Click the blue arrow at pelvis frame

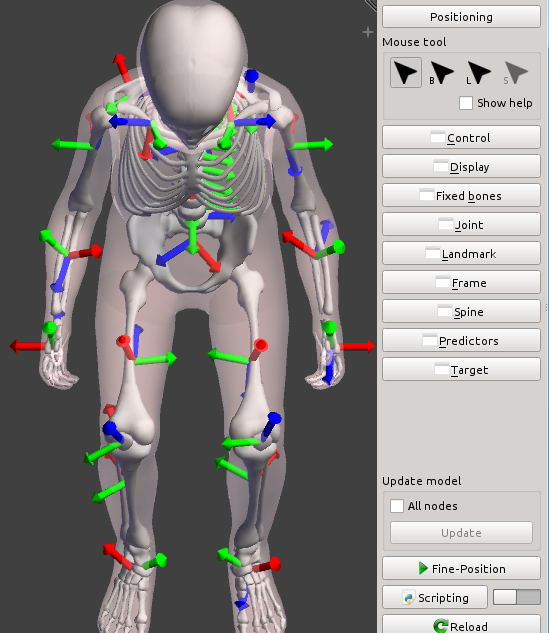click(172, 254)
